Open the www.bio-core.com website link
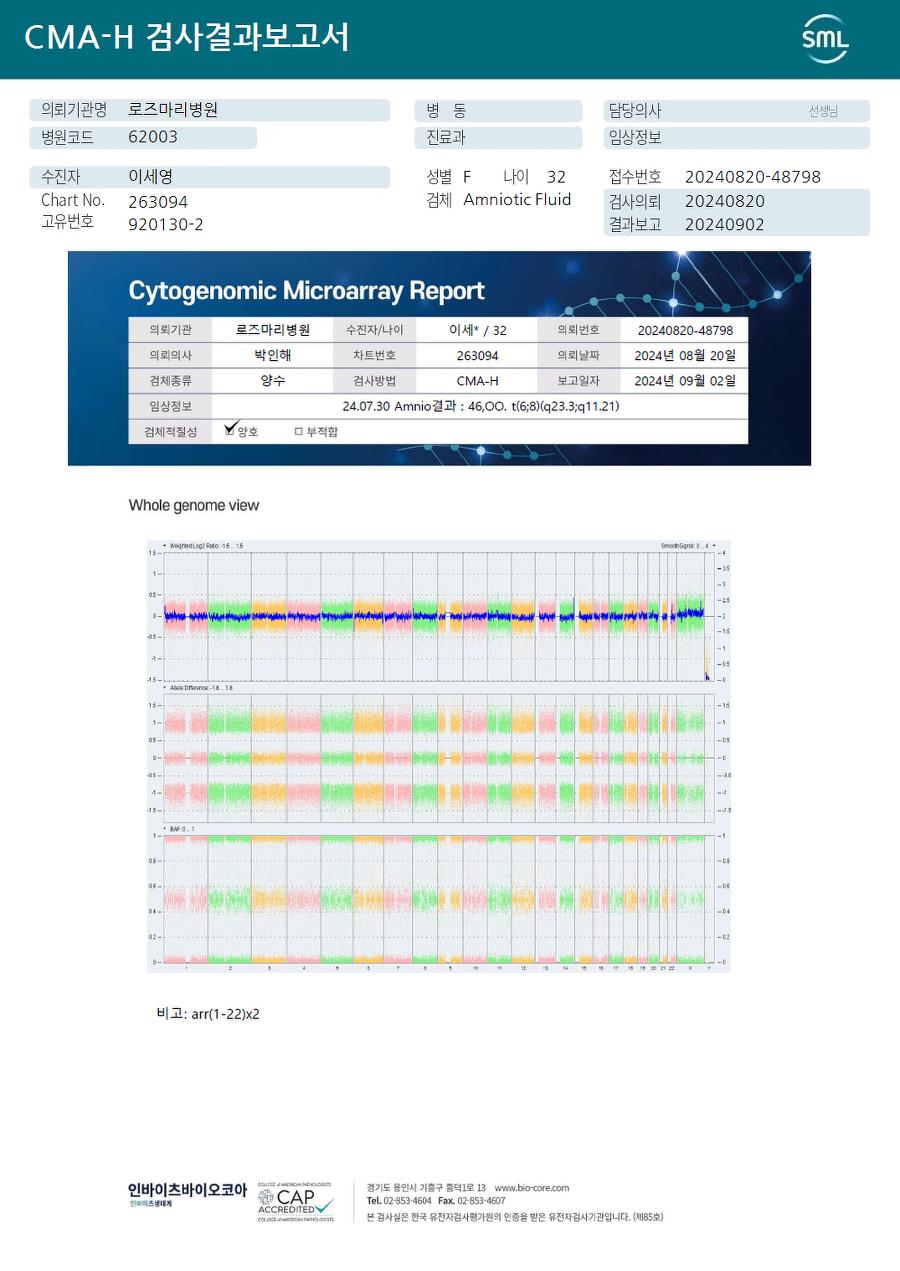The width and height of the screenshot is (900, 1271). tap(531, 1188)
